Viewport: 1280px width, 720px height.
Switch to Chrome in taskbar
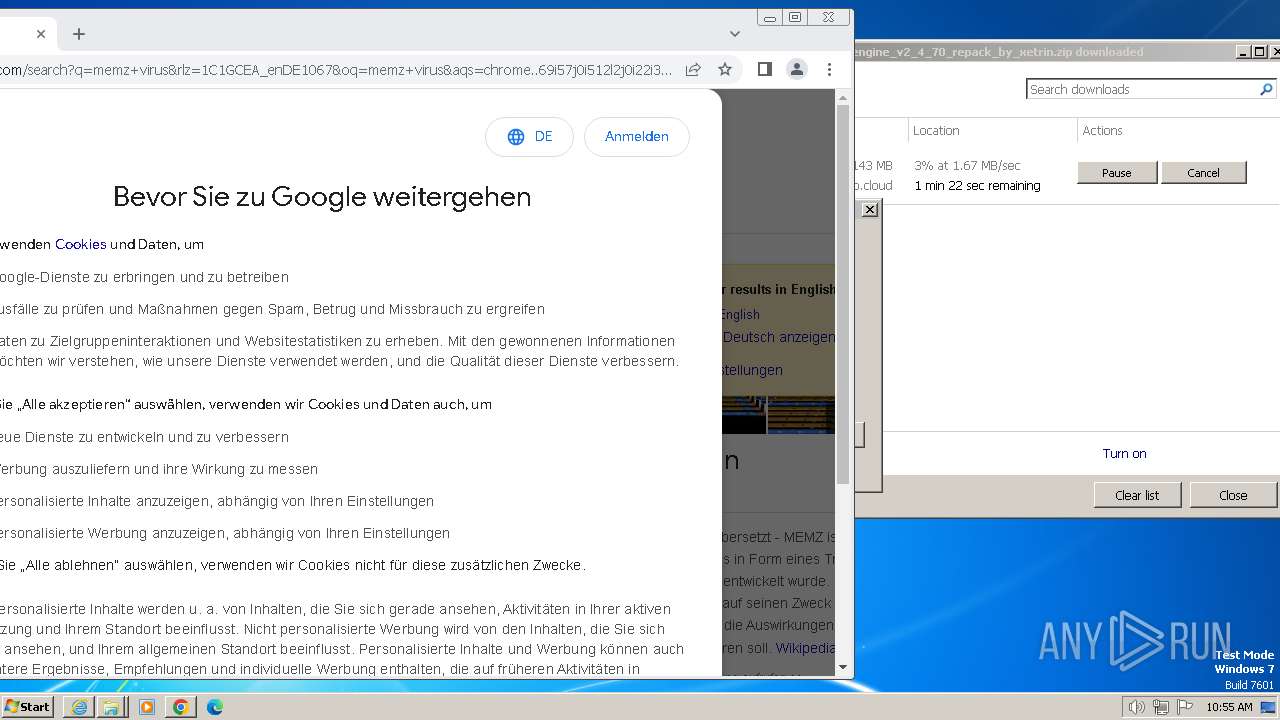tap(181, 707)
